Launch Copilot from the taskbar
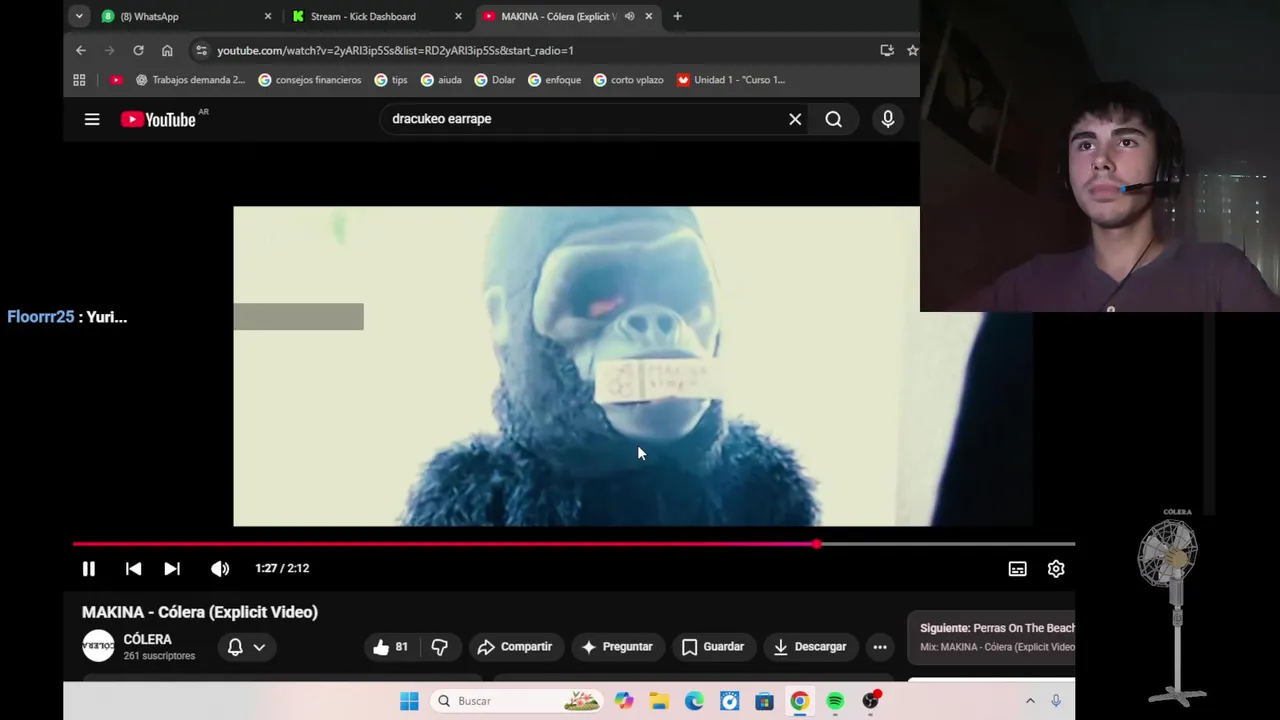The height and width of the screenshot is (720, 1280). point(624,701)
